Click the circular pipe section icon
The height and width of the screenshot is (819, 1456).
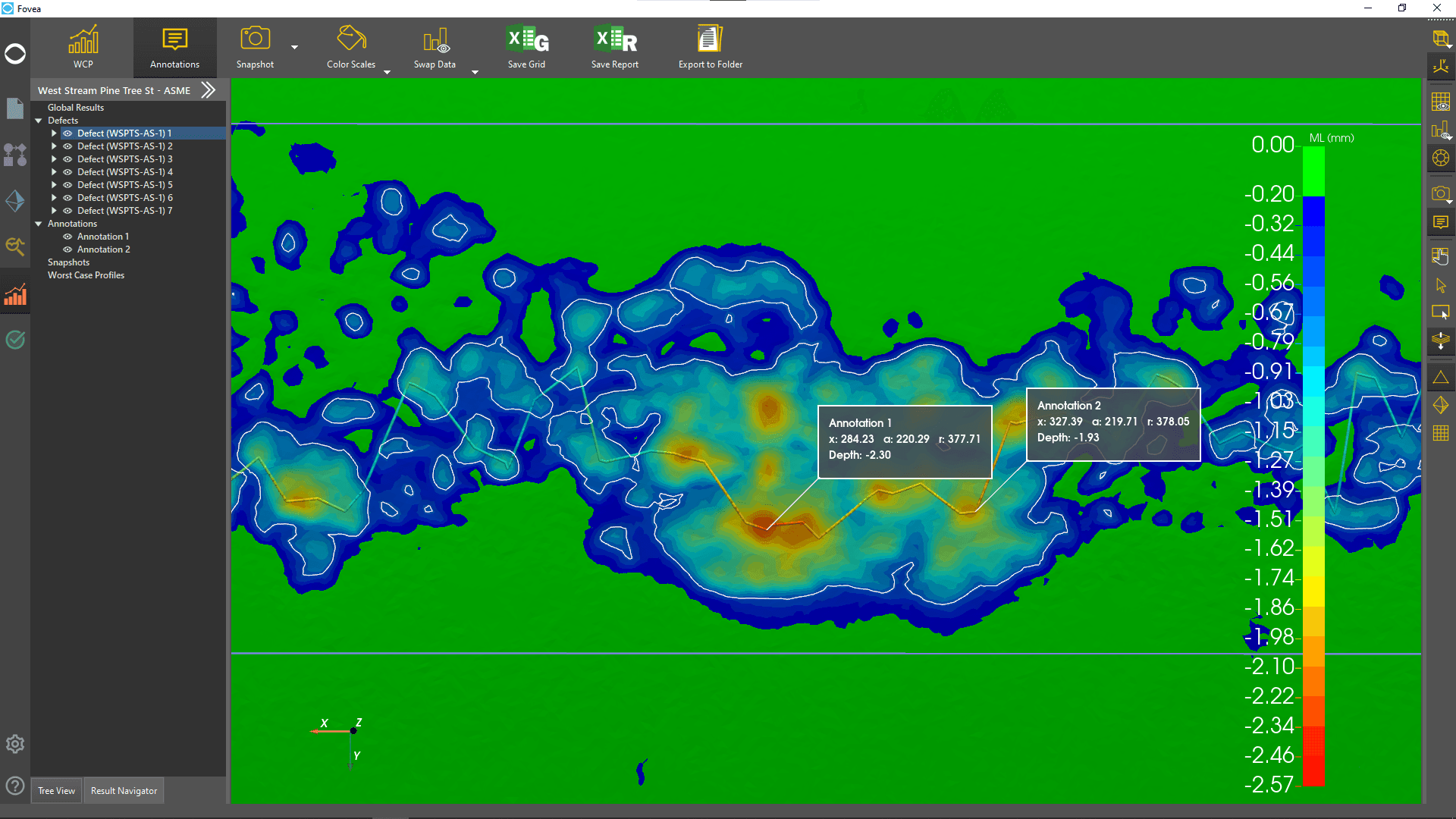click(1441, 158)
